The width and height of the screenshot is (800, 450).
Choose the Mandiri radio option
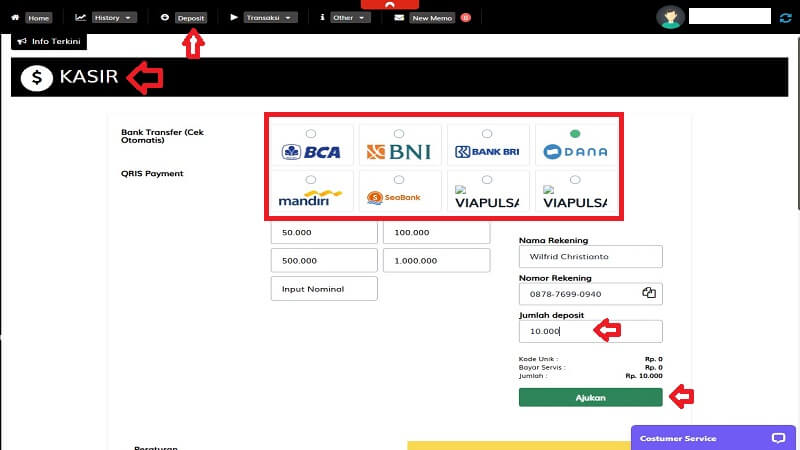[310, 179]
